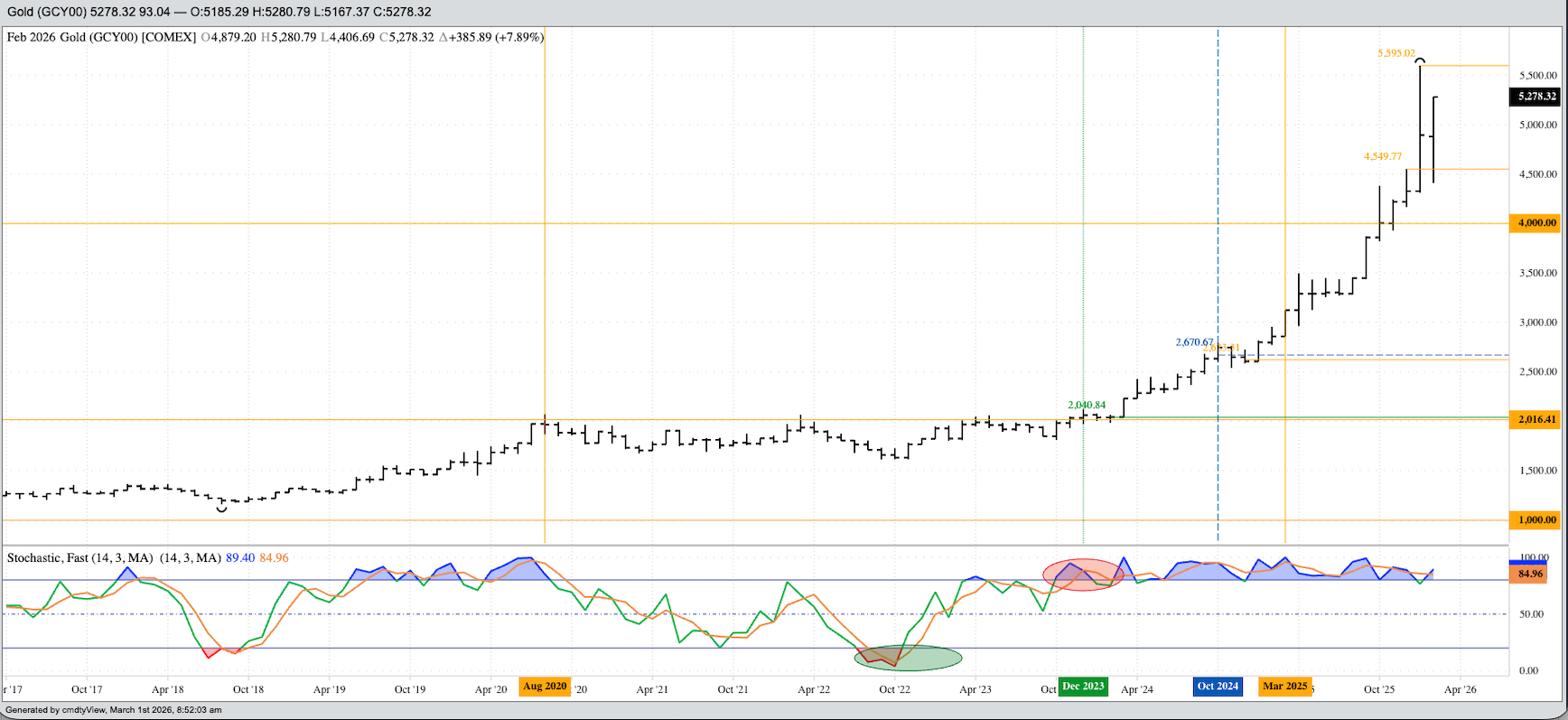The image size is (1568, 720).
Task: Click the 4,549.77 orange price annotation
Action: click(1382, 156)
